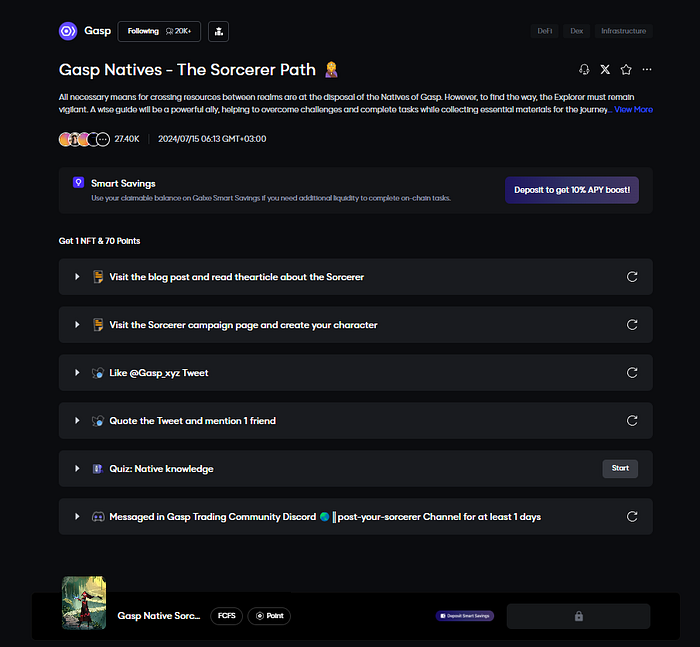Start the Native knowledge quiz
Viewport: 700px width, 647px height.
point(620,468)
